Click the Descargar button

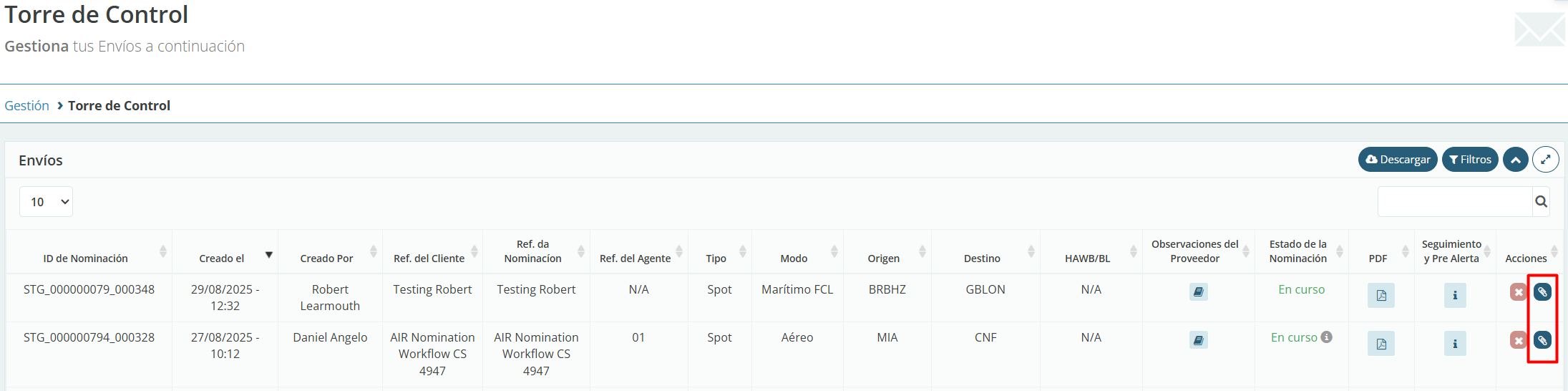(1397, 160)
